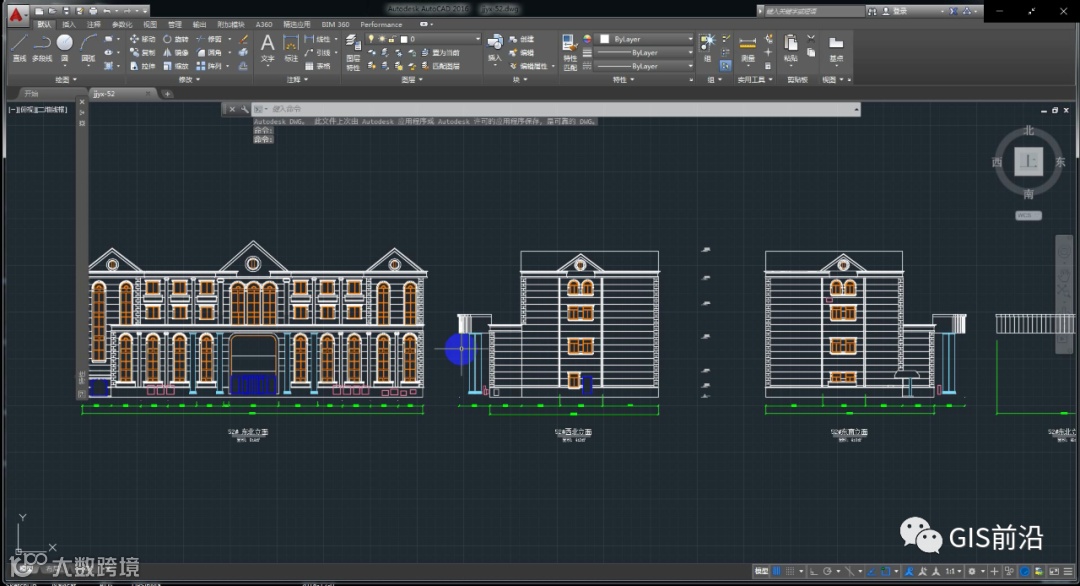Toggle polar tracking in status bar
The height and width of the screenshot is (586, 1080).
coord(826,571)
